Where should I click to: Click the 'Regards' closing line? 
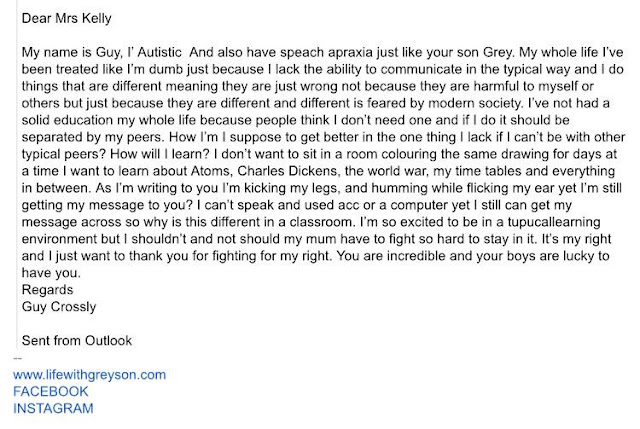click(47, 290)
